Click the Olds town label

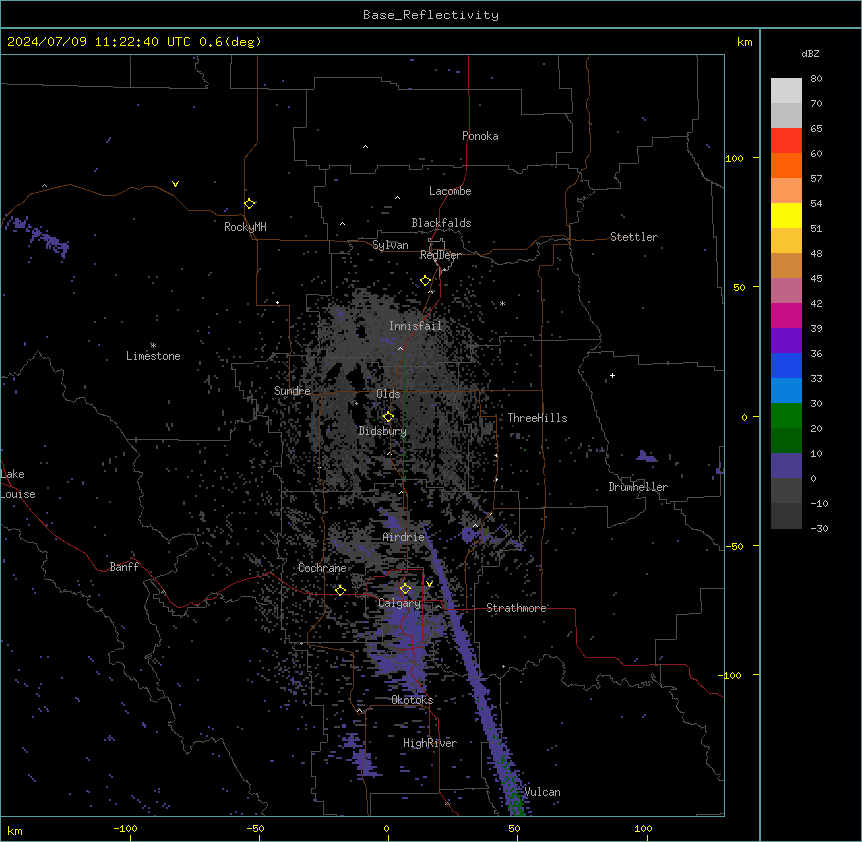tap(388, 394)
